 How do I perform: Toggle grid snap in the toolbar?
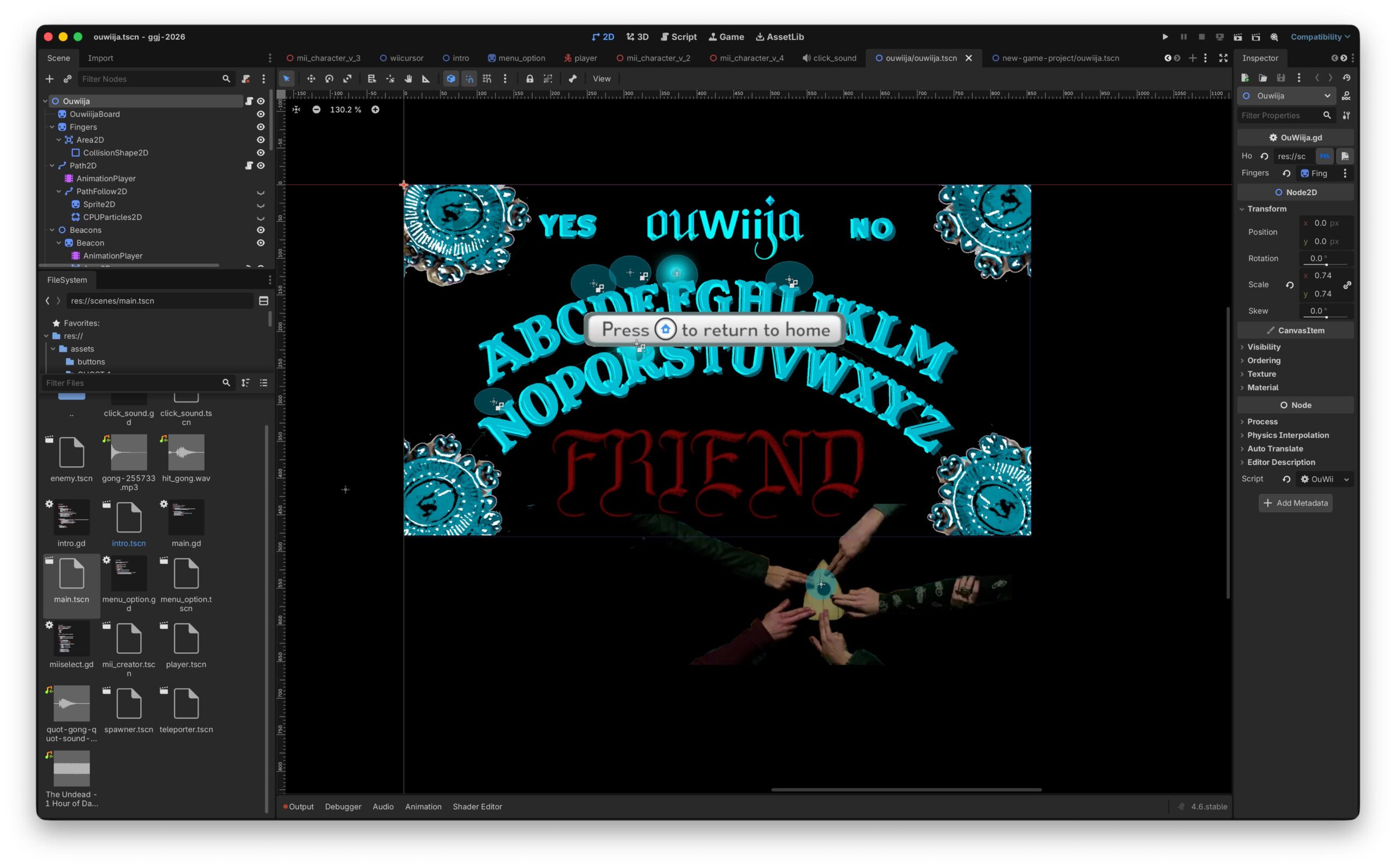487,79
